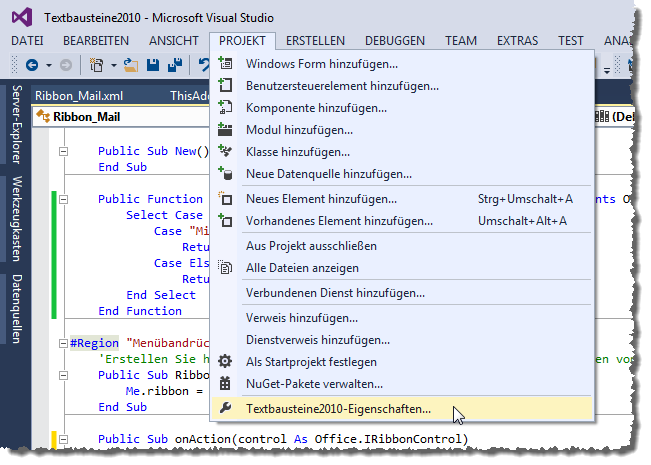Open the DEBUGGEN menu in menu bar
The width and height of the screenshot is (651, 465).
394,40
